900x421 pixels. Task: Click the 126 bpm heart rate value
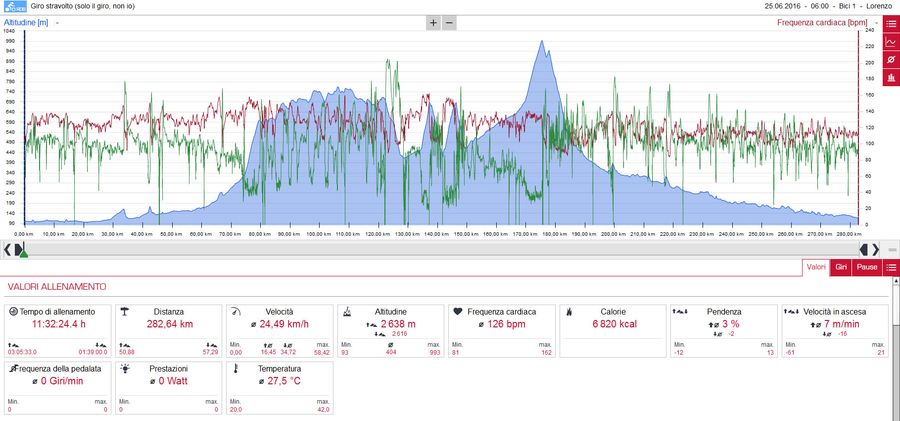coord(506,323)
